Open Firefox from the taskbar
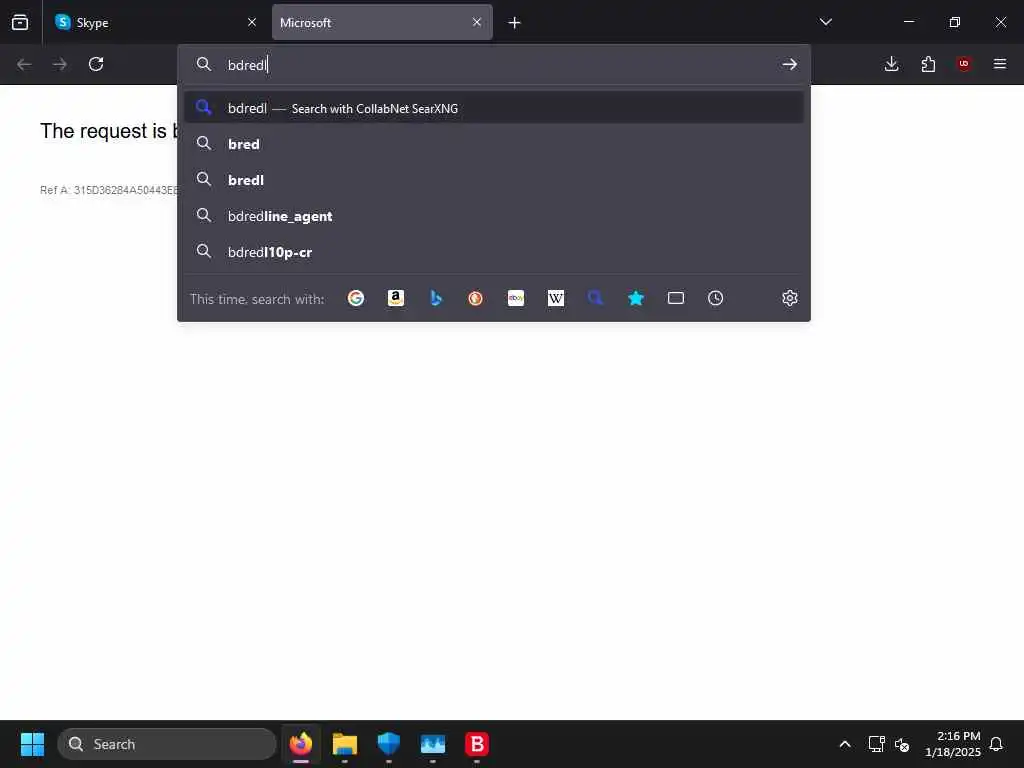 (x=301, y=744)
